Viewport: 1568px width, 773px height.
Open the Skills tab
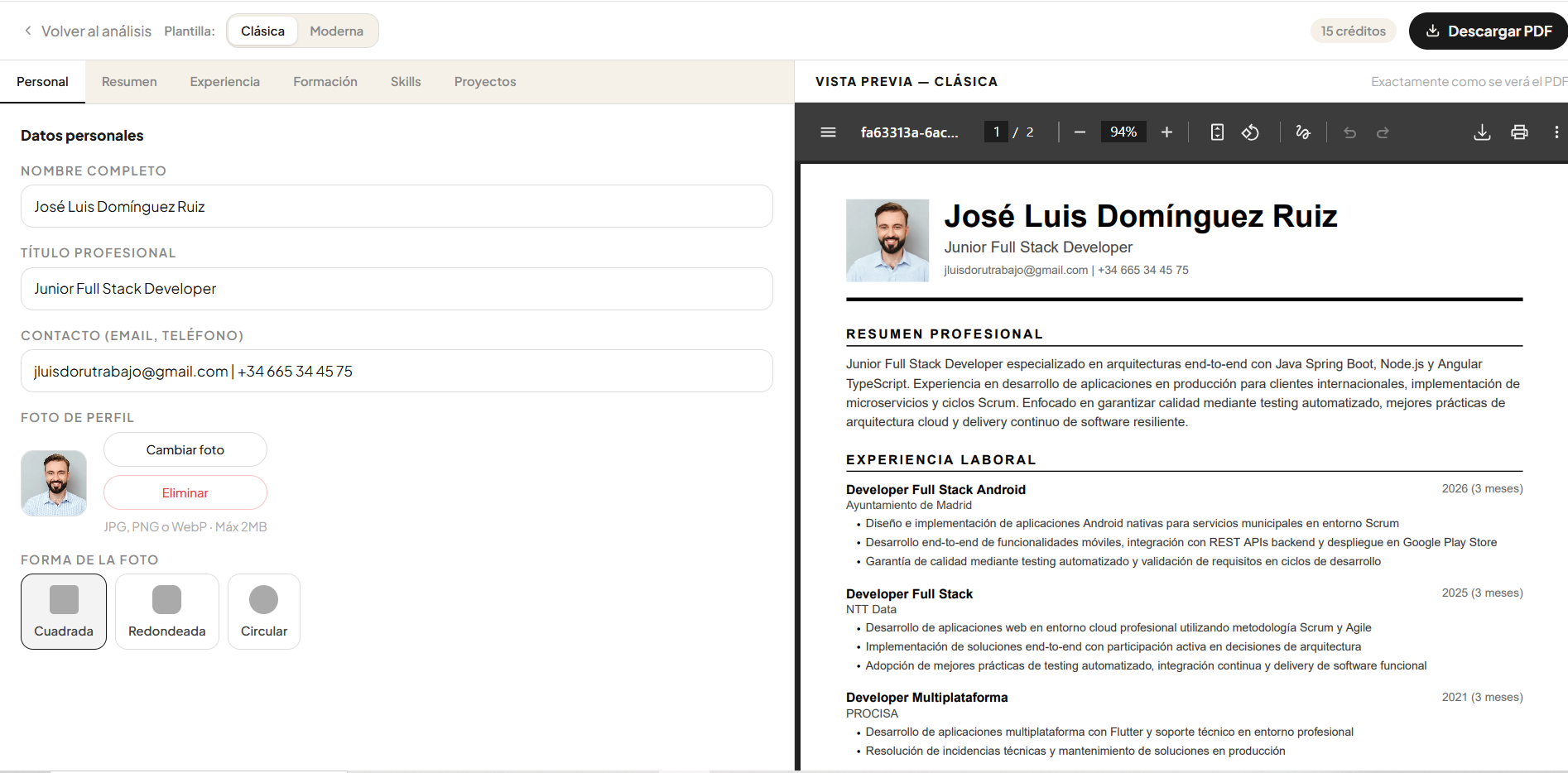(406, 82)
